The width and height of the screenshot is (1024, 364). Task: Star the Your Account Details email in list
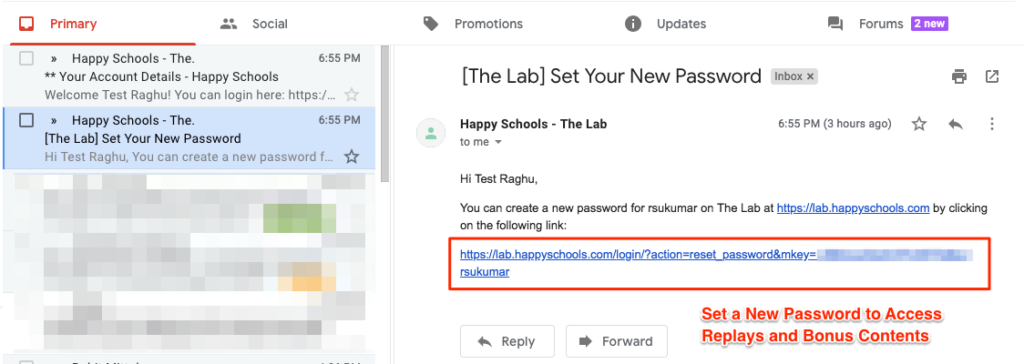[351, 95]
